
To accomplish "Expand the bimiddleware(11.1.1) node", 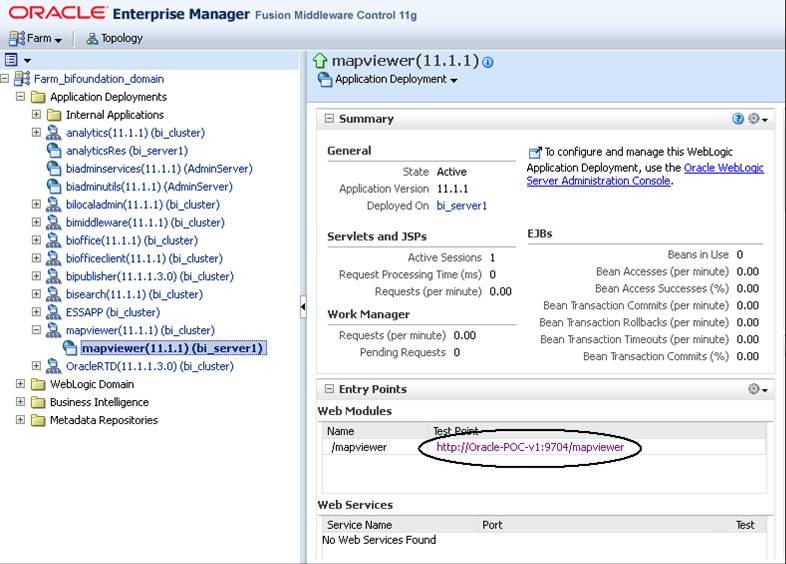I will 36,222.
